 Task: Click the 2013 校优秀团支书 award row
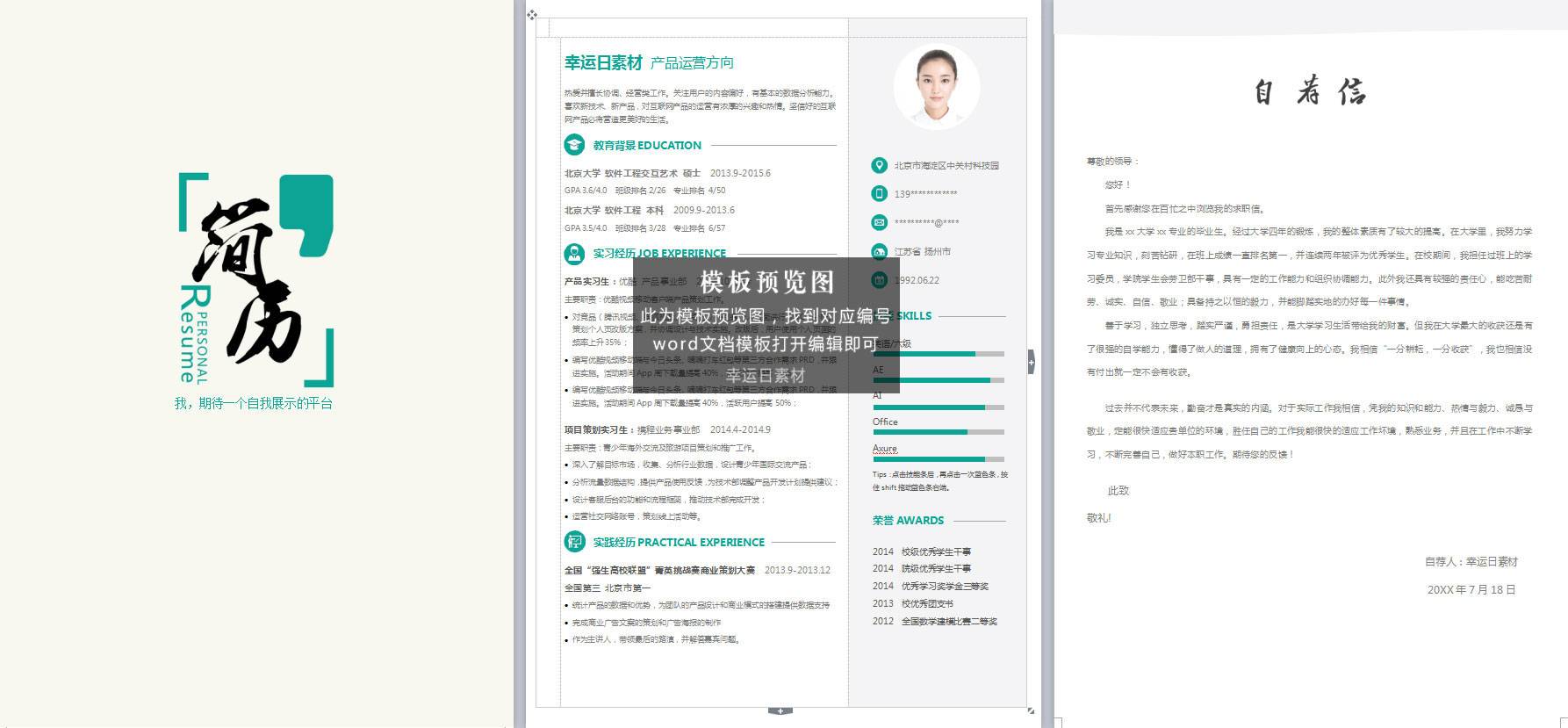pyautogui.click(x=913, y=603)
